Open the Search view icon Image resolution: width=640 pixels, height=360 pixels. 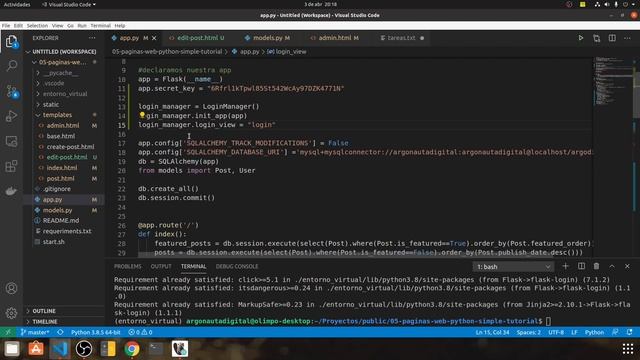point(11,66)
